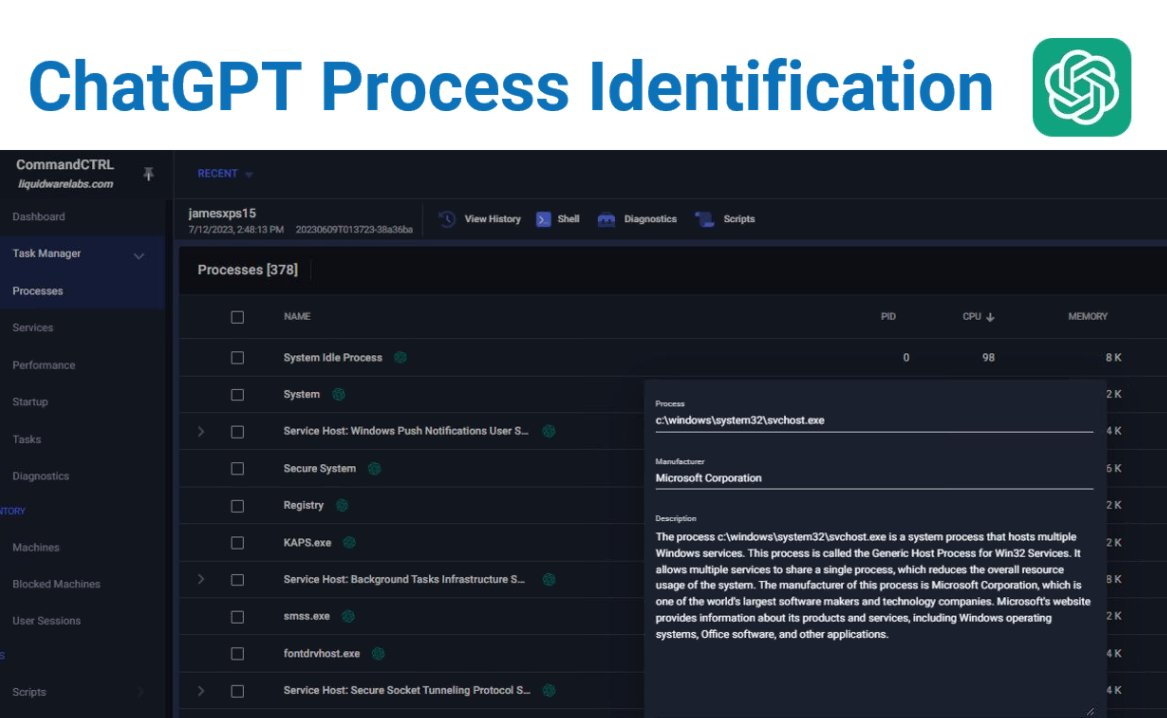This screenshot has height=718, width=1167.
Task: Click ChatGPT icon for Background Tasks Infrastructure host
Action: point(549,579)
